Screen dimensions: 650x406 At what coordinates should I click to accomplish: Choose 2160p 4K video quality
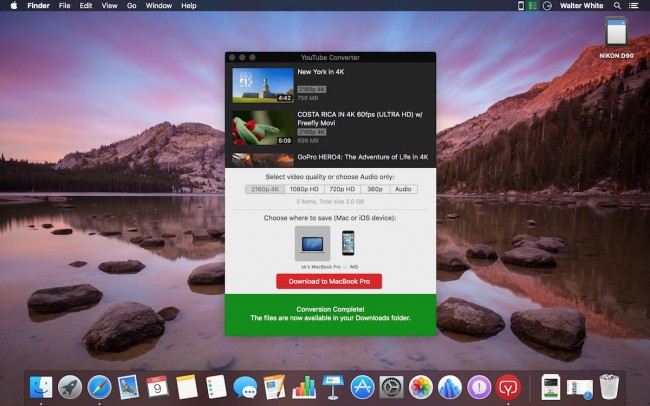point(265,189)
